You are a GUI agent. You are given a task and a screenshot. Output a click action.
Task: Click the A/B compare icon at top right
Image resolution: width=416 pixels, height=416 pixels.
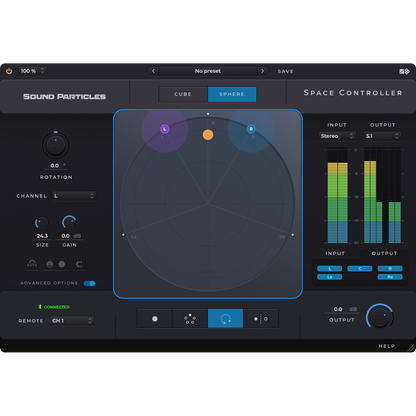pos(404,71)
